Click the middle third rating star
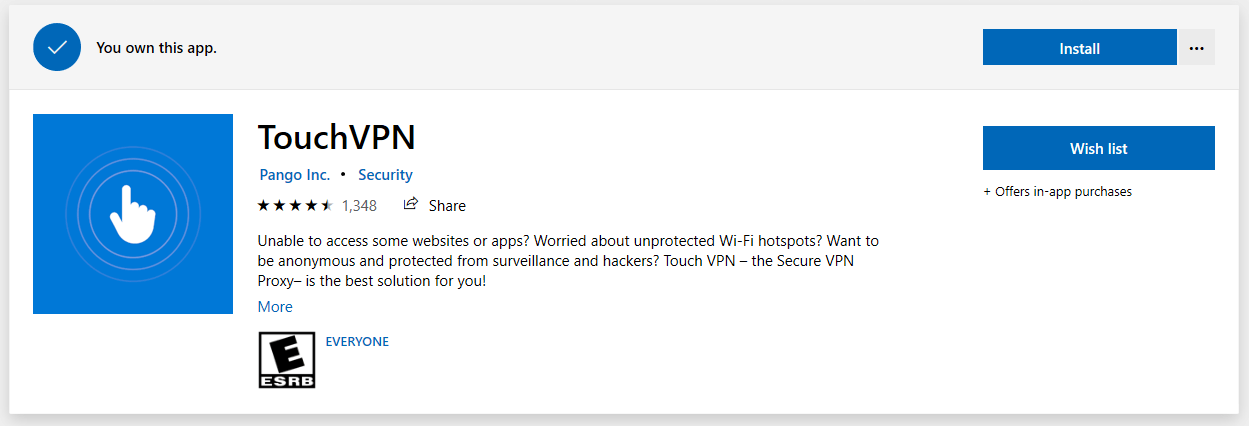This screenshot has height=426, width=1249. coord(295,206)
